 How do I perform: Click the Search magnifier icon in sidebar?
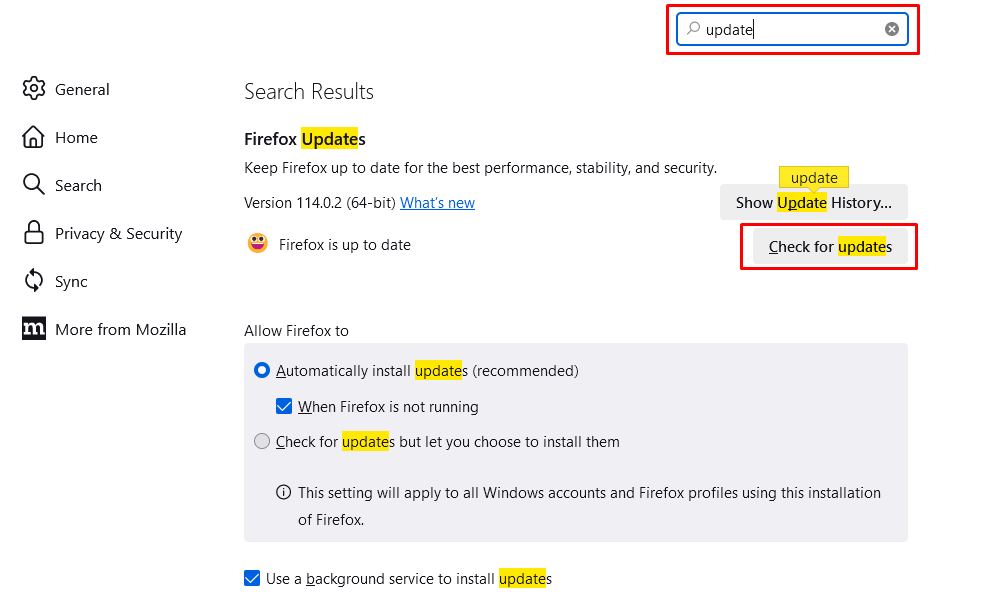pyautogui.click(x=34, y=185)
